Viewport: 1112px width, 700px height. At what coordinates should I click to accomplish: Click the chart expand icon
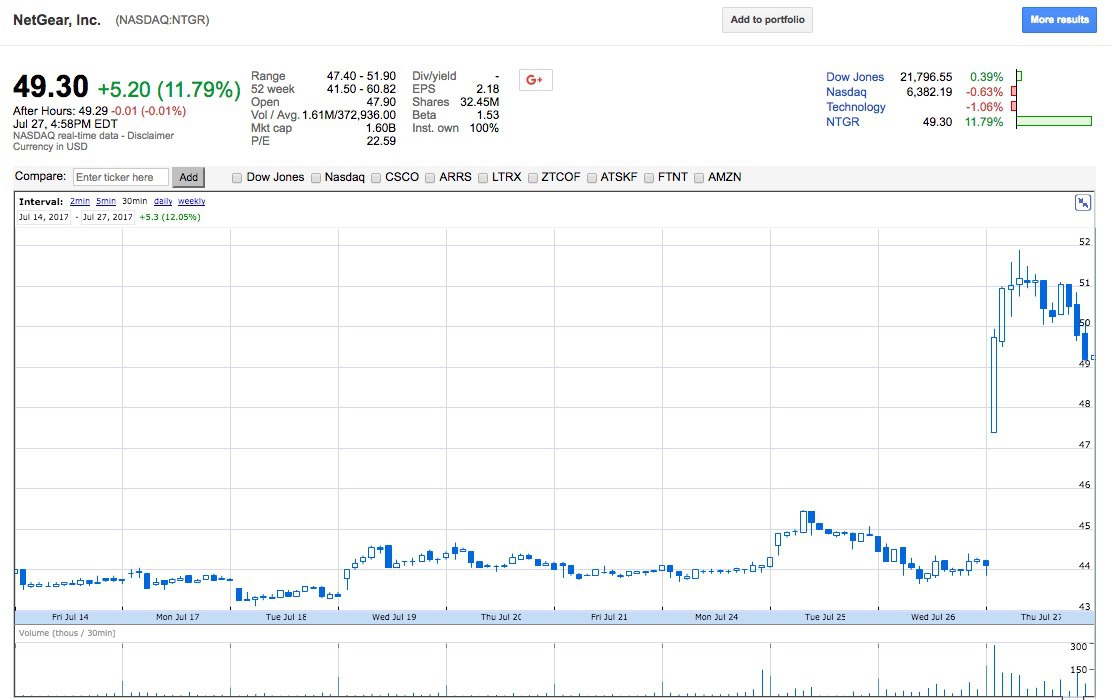click(x=1082, y=203)
